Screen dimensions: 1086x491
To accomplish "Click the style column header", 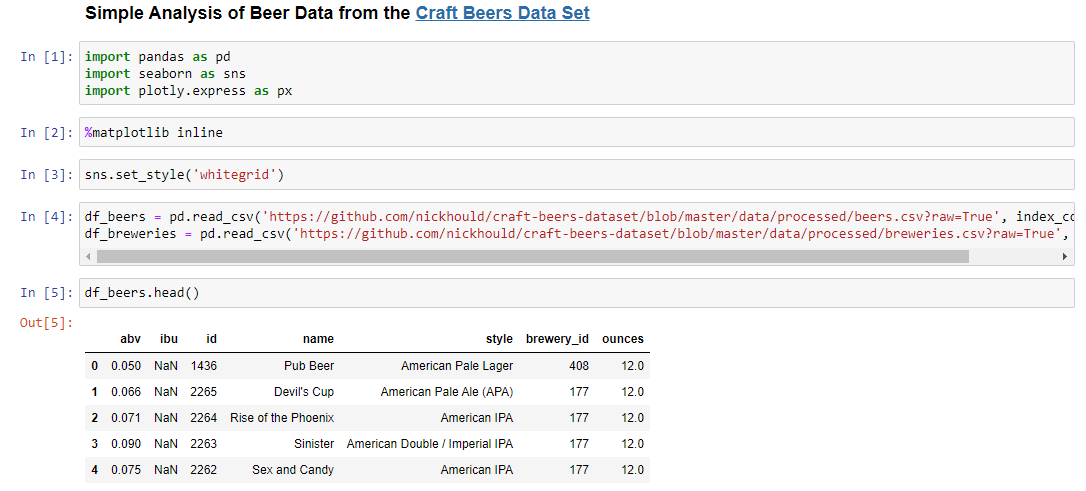I will (x=499, y=339).
